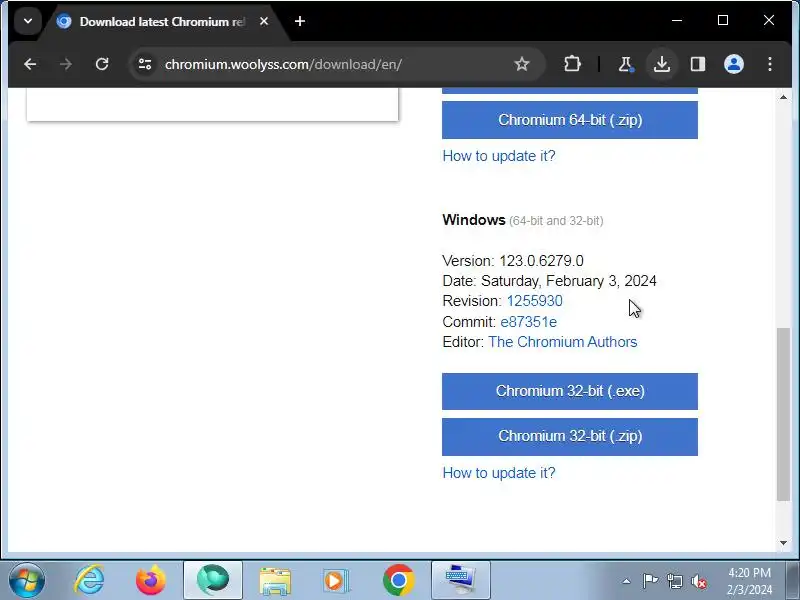Download Chromium 64-bit (.zip)
Image resolution: width=800 pixels, height=600 pixels.
coord(570,120)
